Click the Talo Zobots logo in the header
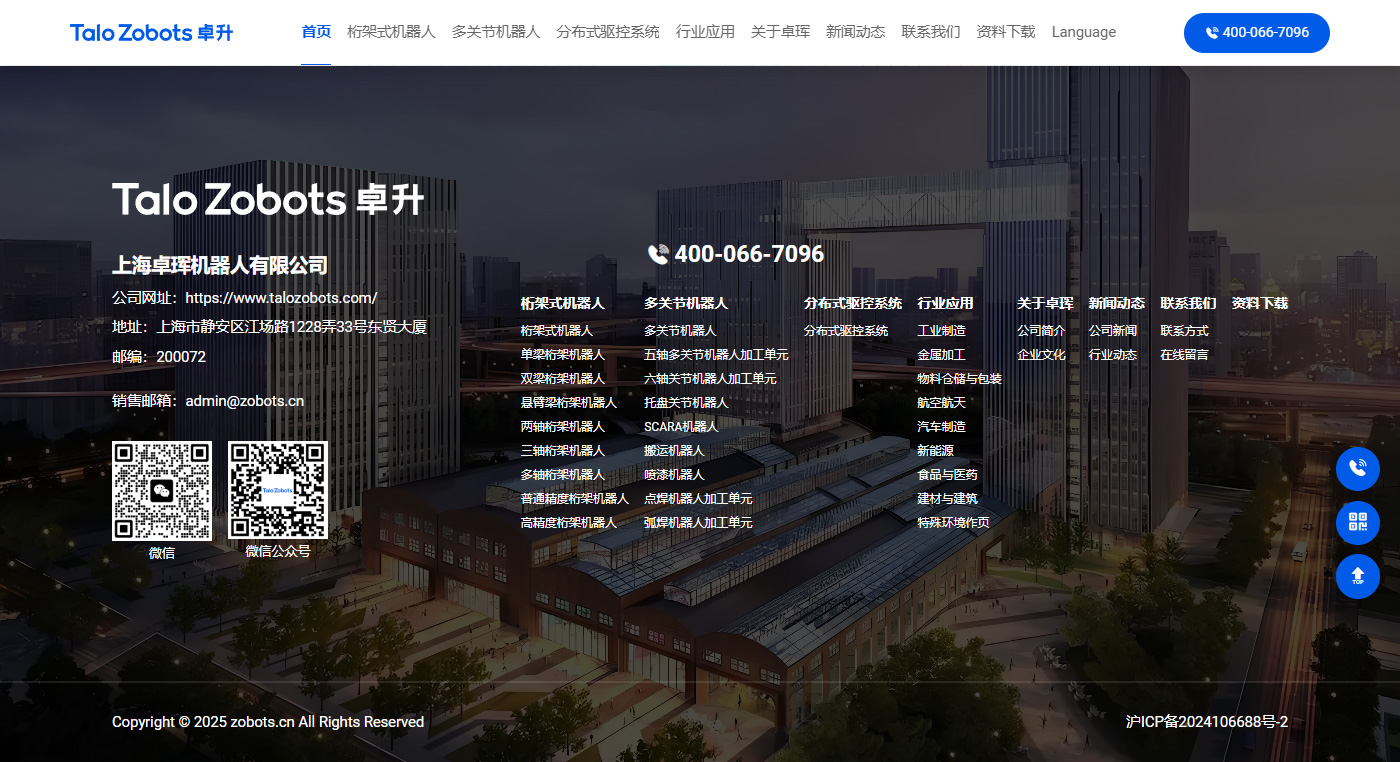Viewport: 1400px width, 762px height. pos(150,32)
